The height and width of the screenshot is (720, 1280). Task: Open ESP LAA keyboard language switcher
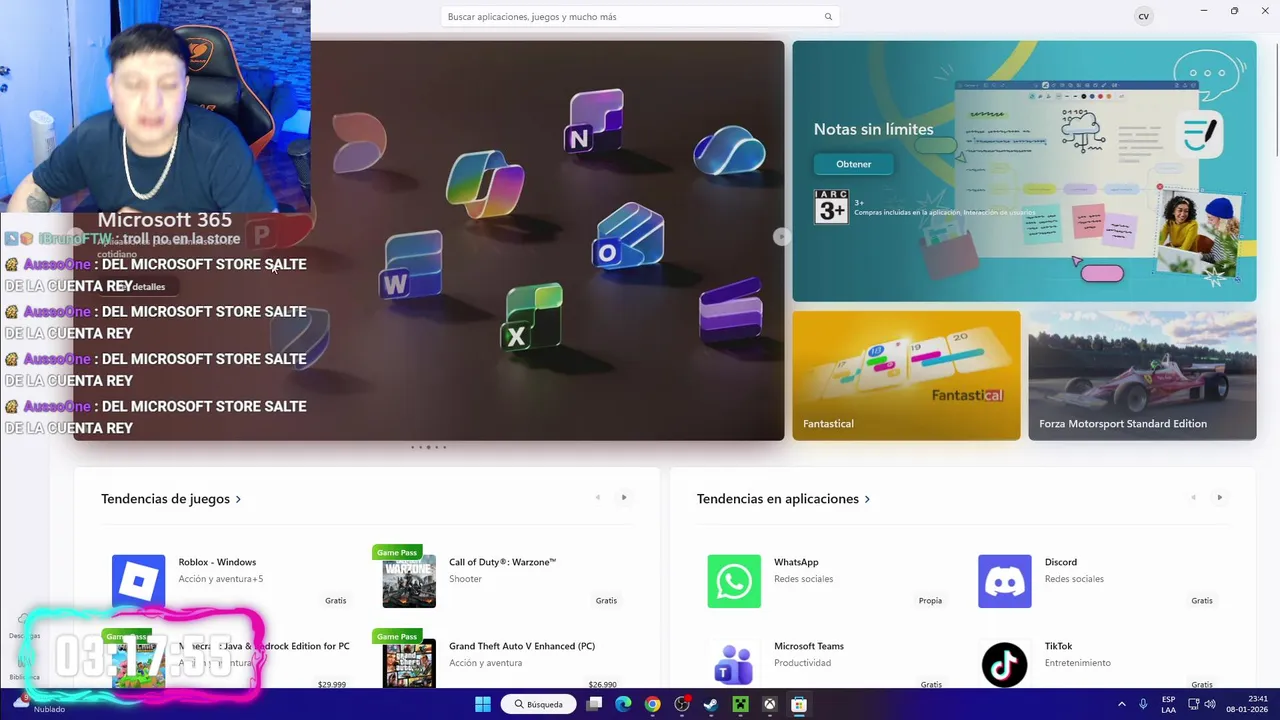(1168, 704)
